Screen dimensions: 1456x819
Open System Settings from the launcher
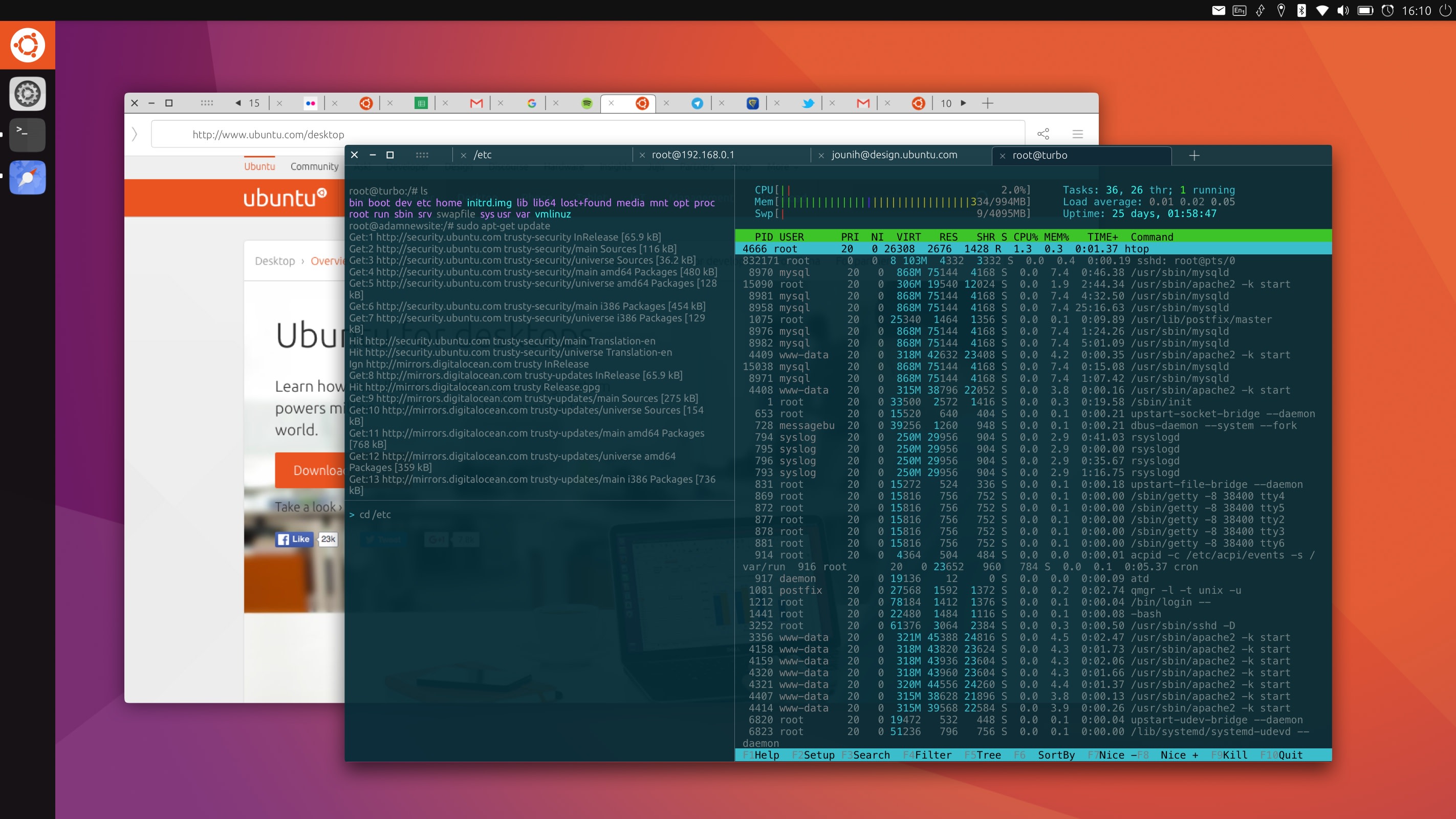click(27, 93)
